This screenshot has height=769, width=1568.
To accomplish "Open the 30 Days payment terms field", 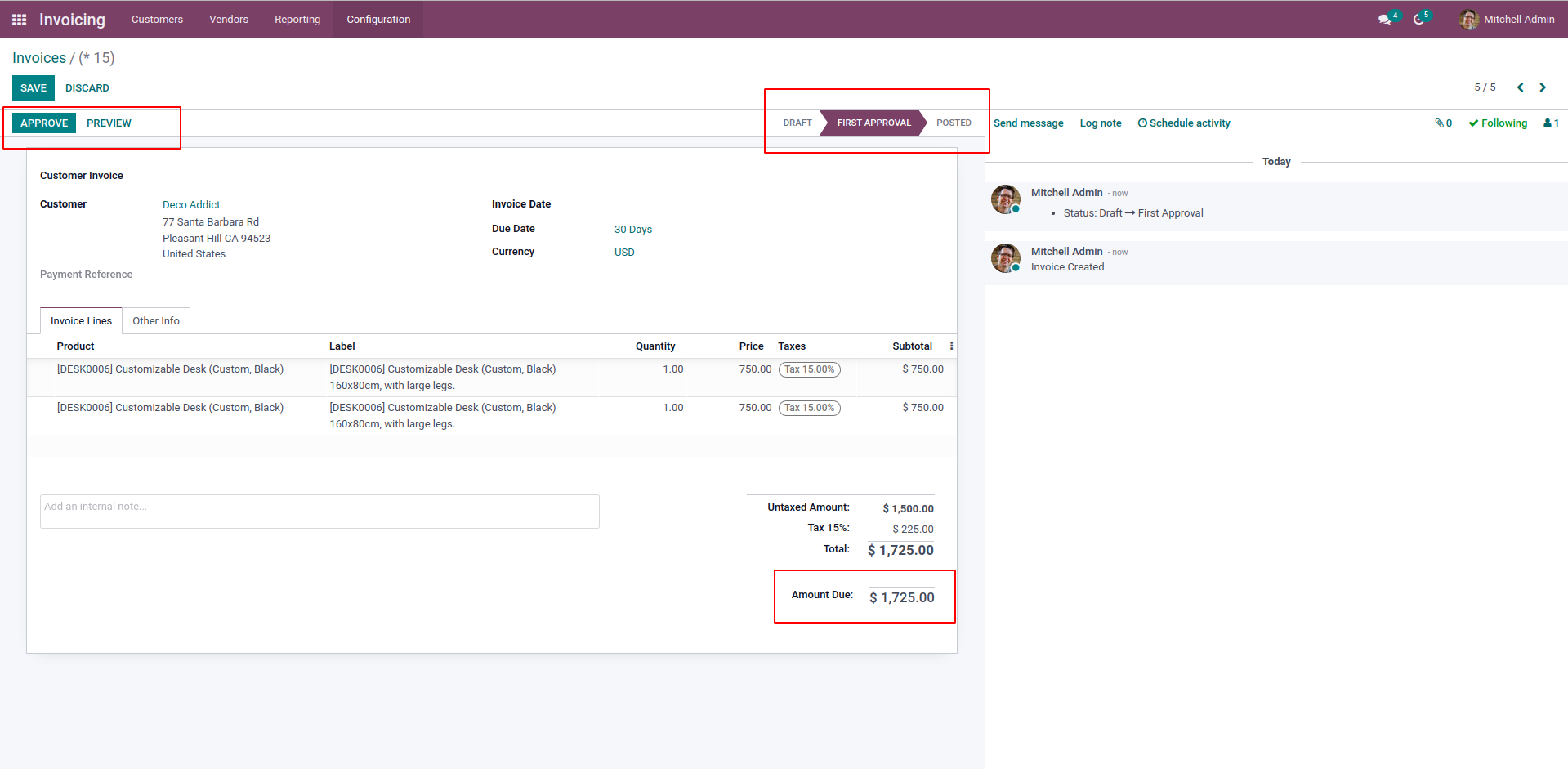I will pos(633,230).
